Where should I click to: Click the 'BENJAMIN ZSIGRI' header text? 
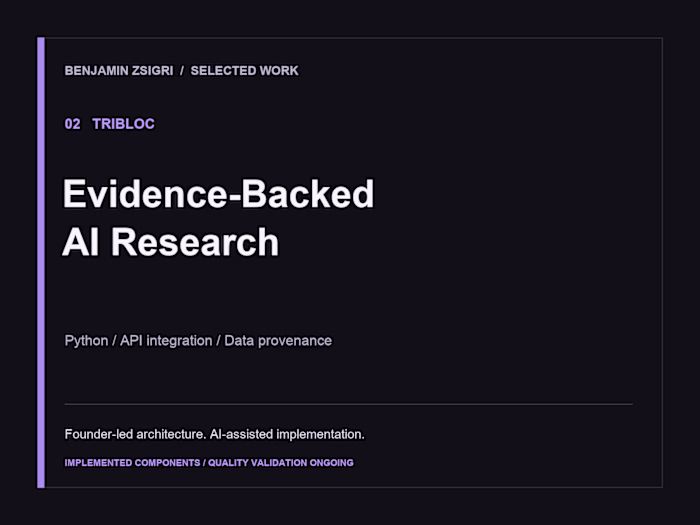(x=119, y=71)
